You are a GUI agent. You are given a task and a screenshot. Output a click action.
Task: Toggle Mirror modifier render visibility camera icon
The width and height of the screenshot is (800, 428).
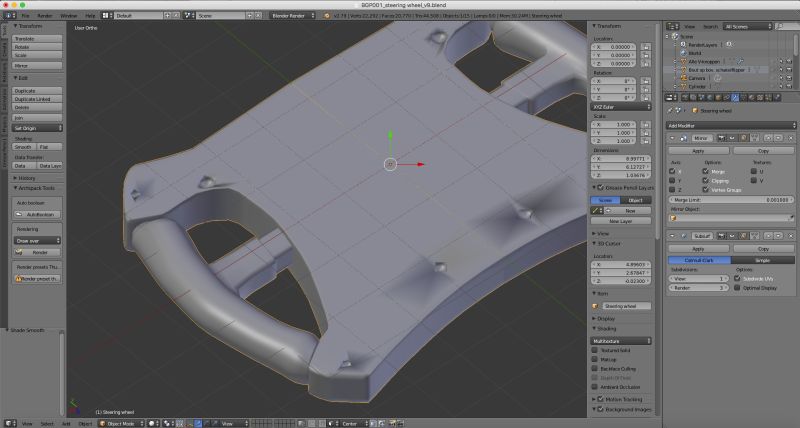pos(721,138)
